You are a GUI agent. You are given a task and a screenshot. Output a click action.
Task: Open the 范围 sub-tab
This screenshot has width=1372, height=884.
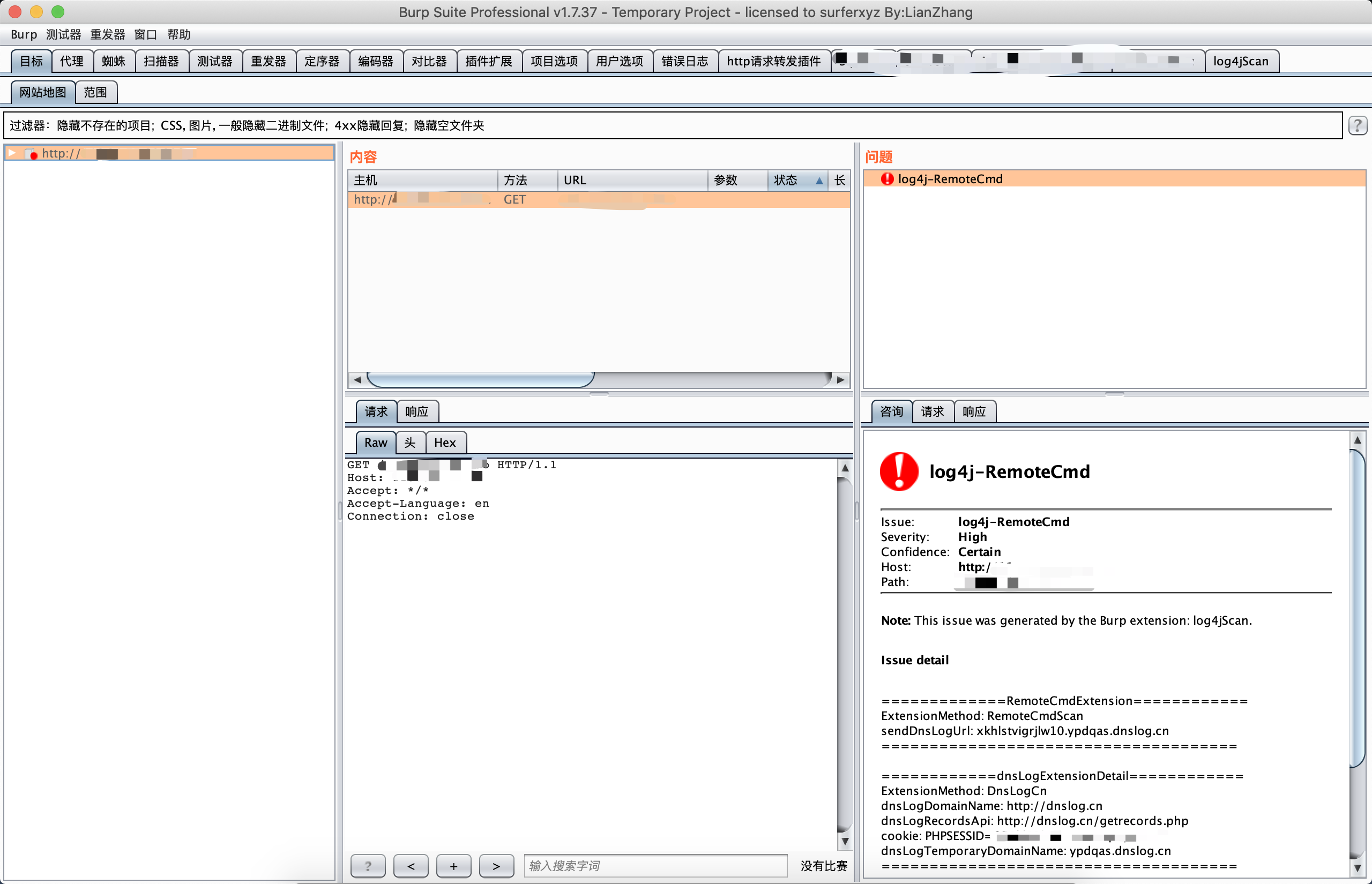click(95, 92)
